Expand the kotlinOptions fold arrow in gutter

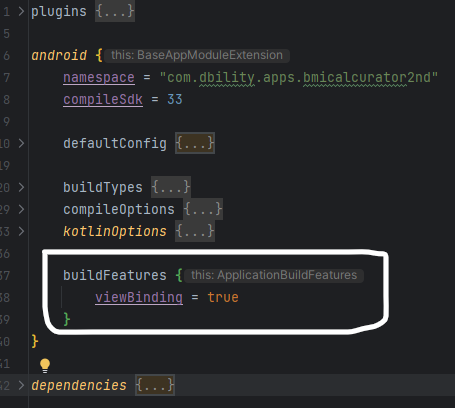[x=21, y=231]
